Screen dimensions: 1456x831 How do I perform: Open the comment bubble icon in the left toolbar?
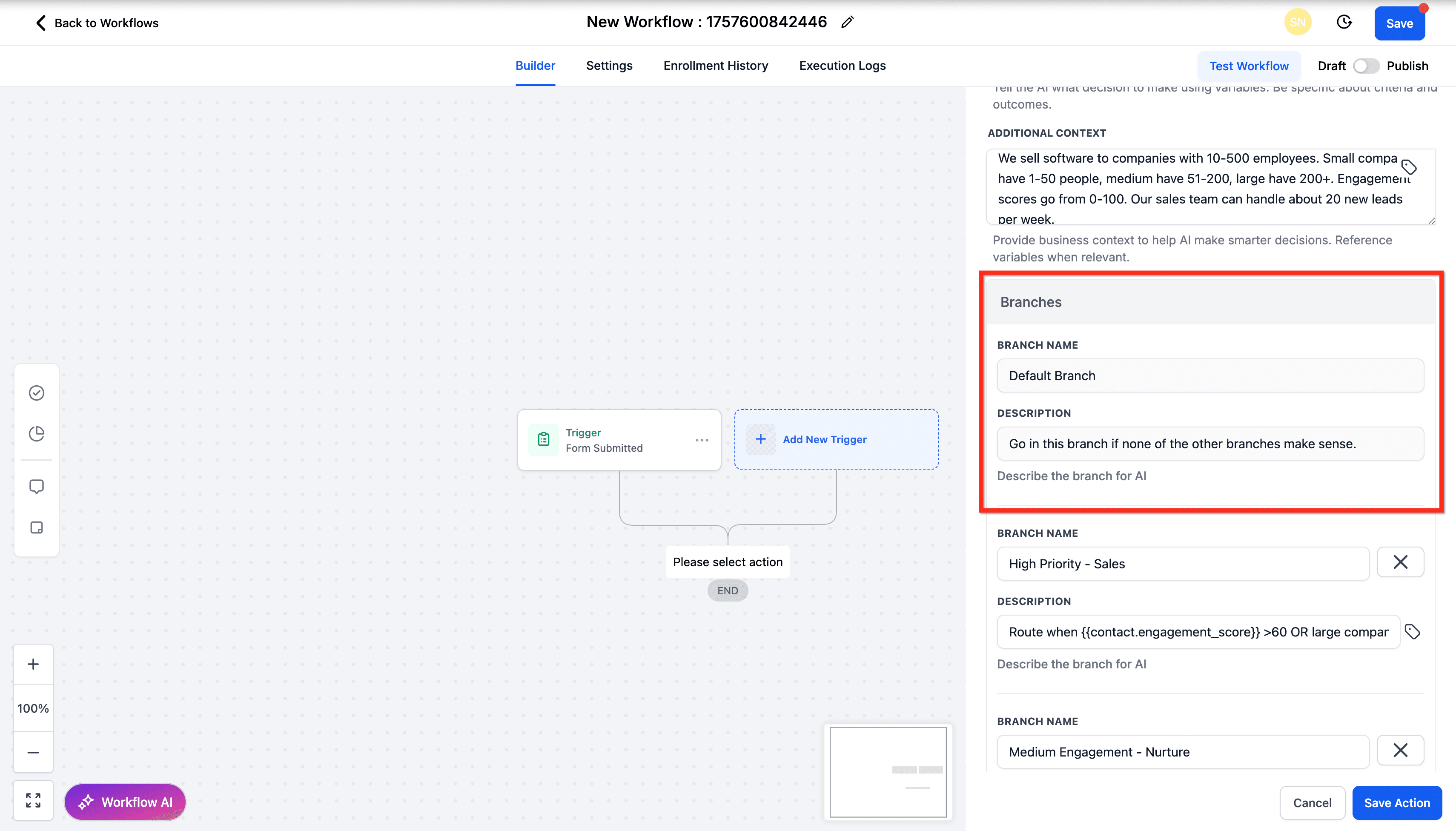(x=37, y=487)
